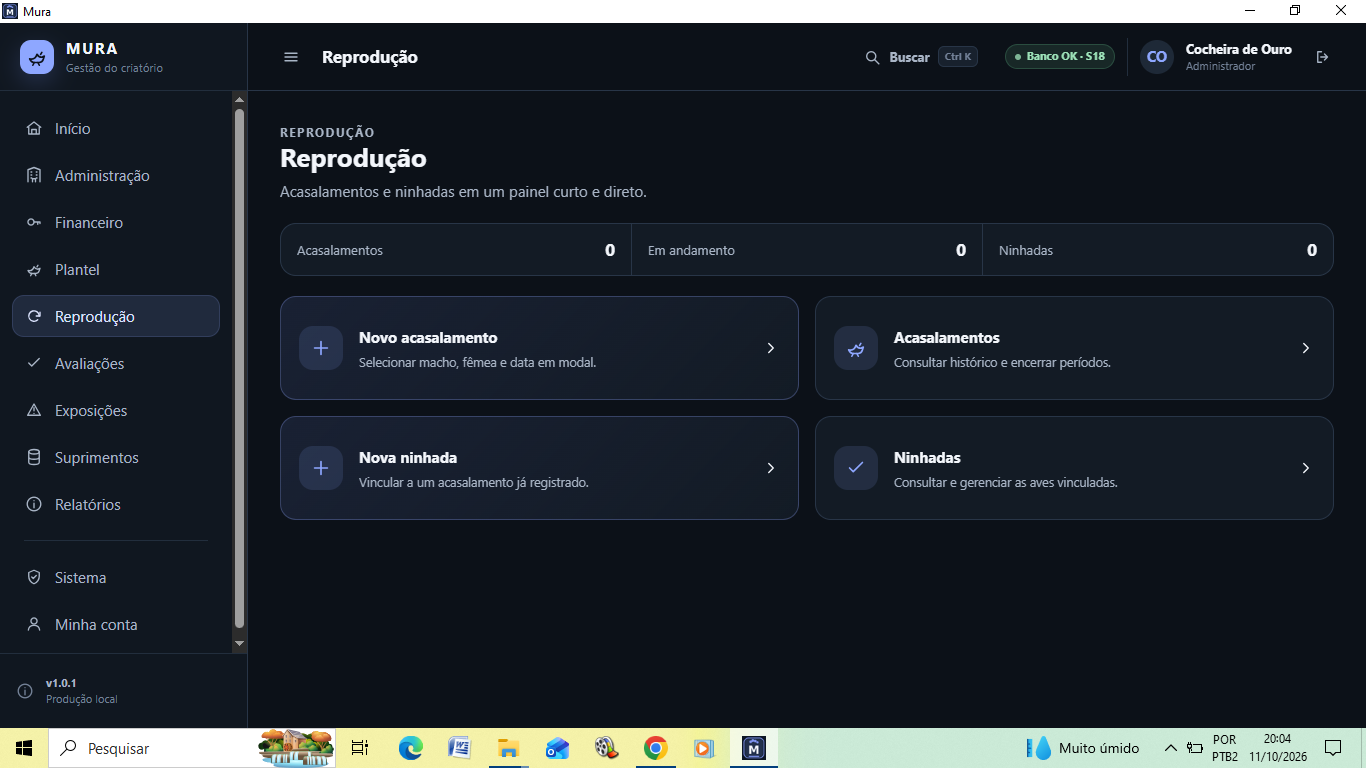Image resolution: width=1366 pixels, height=768 pixels.
Task: Click the Ctrl K shortcut badge
Action: tap(958, 57)
